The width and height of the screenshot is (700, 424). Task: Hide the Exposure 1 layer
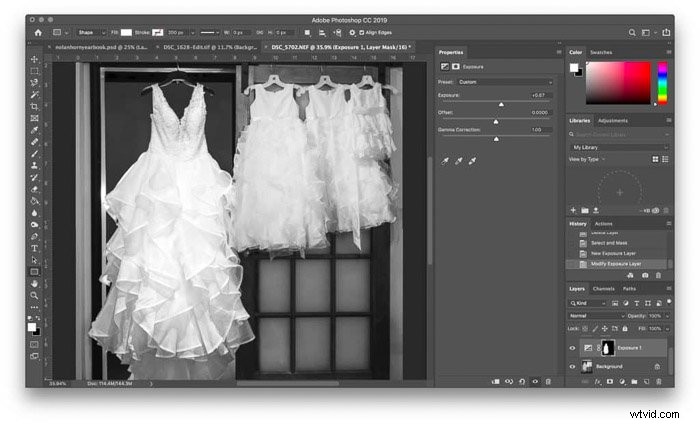pyautogui.click(x=572, y=348)
